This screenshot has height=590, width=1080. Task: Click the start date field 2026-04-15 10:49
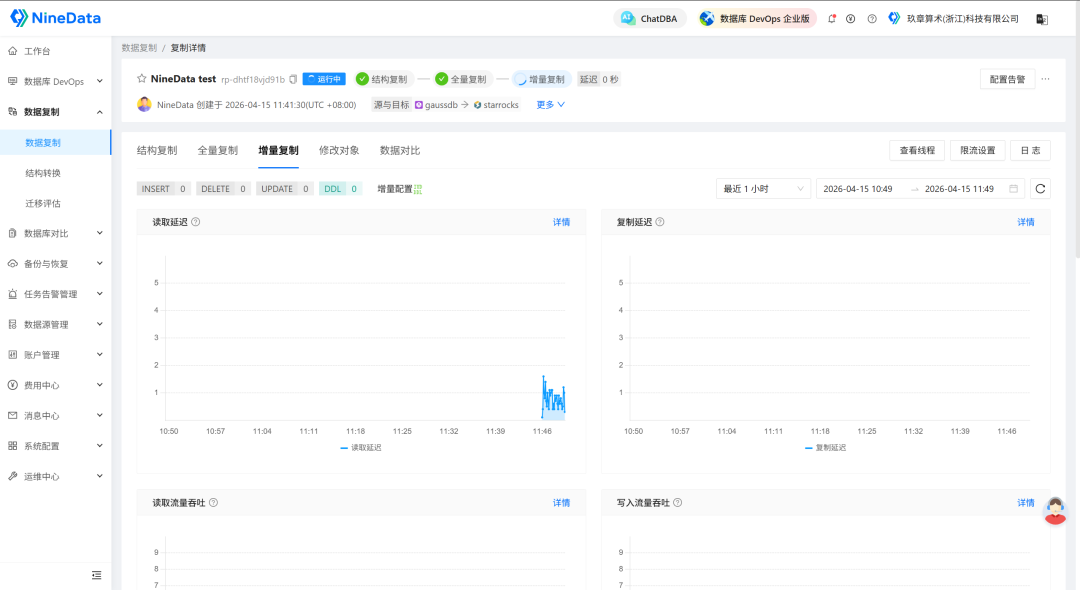click(858, 189)
